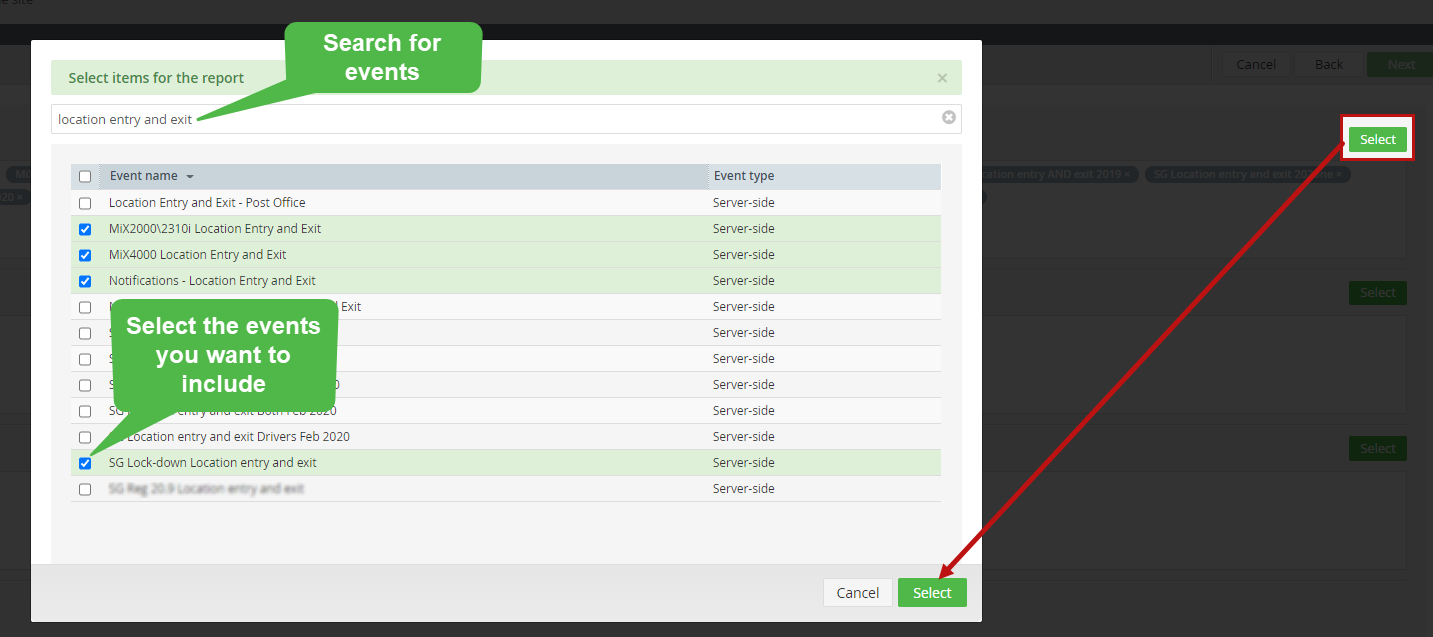The image size is (1433, 637).
Task: Click Server-side cell for Drivers Feb 2020 row
Action: [x=743, y=437]
